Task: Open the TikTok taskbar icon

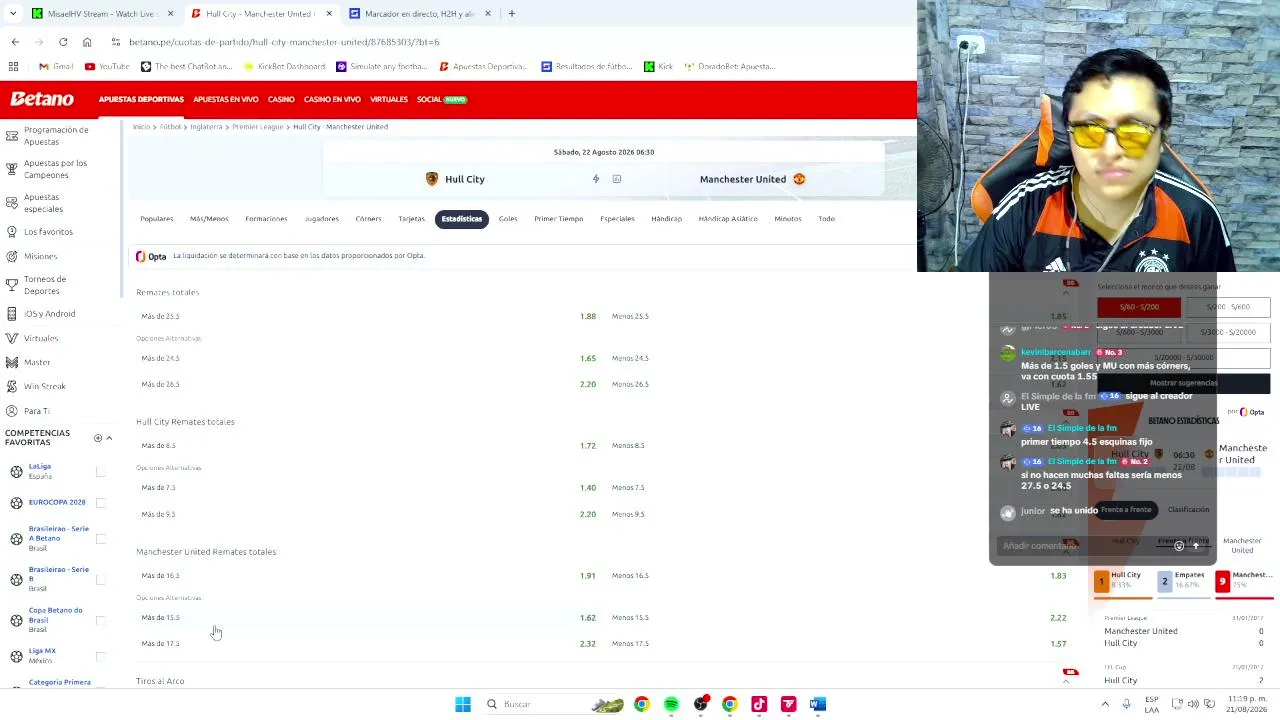Action: pyautogui.click(x=759, y=704)
